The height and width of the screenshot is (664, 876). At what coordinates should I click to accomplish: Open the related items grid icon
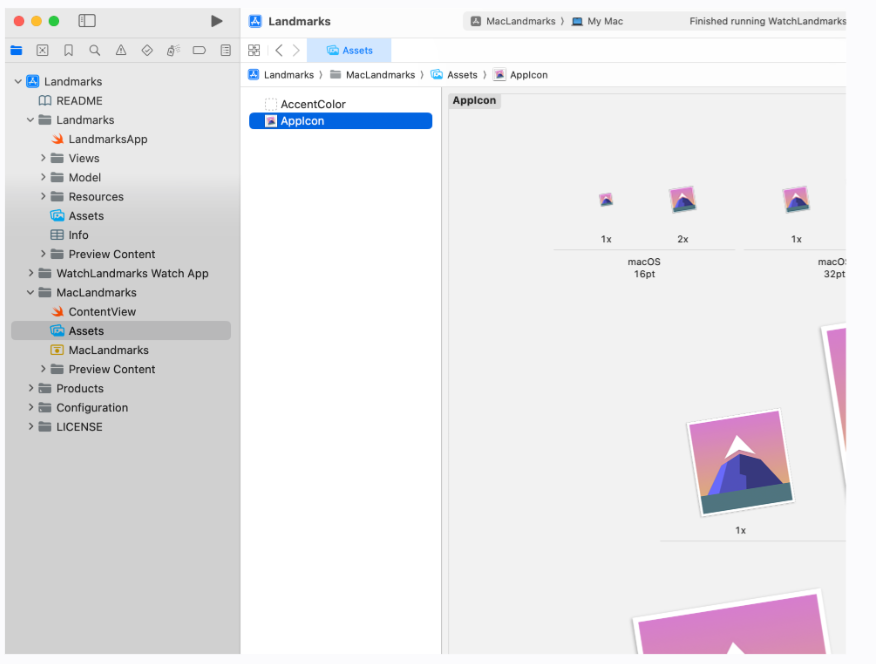point(254,50)
